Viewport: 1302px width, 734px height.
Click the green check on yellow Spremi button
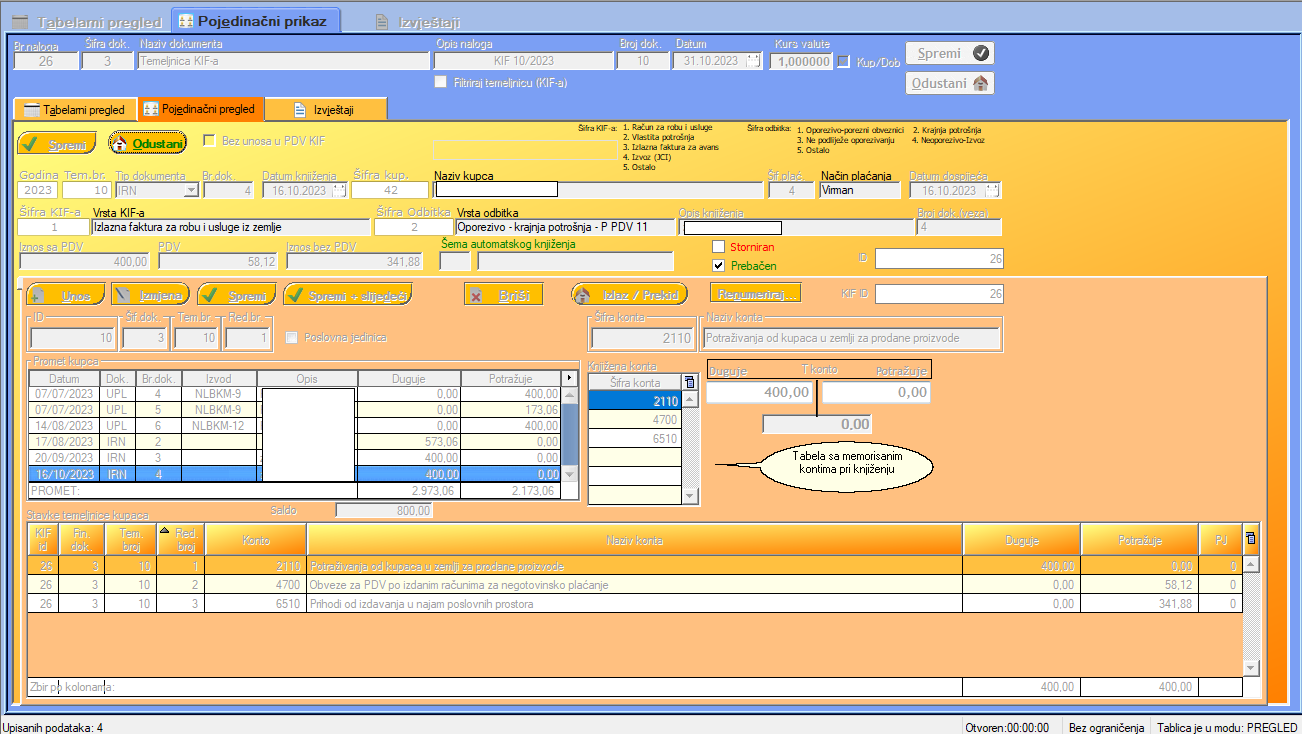pyautogui.click(x=30, y=145)
